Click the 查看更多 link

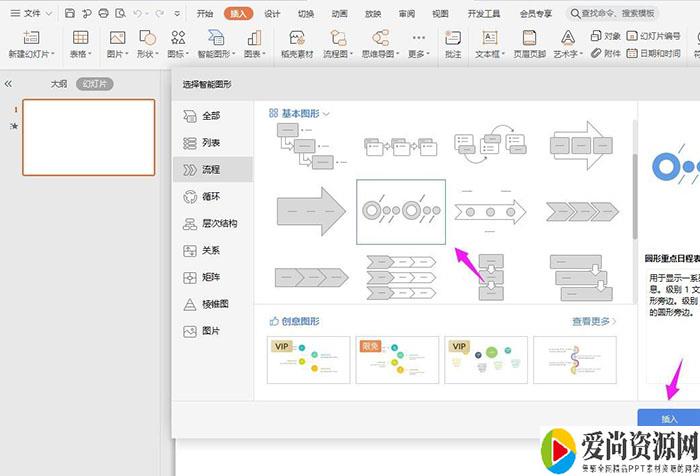click(x=594, y=321)
